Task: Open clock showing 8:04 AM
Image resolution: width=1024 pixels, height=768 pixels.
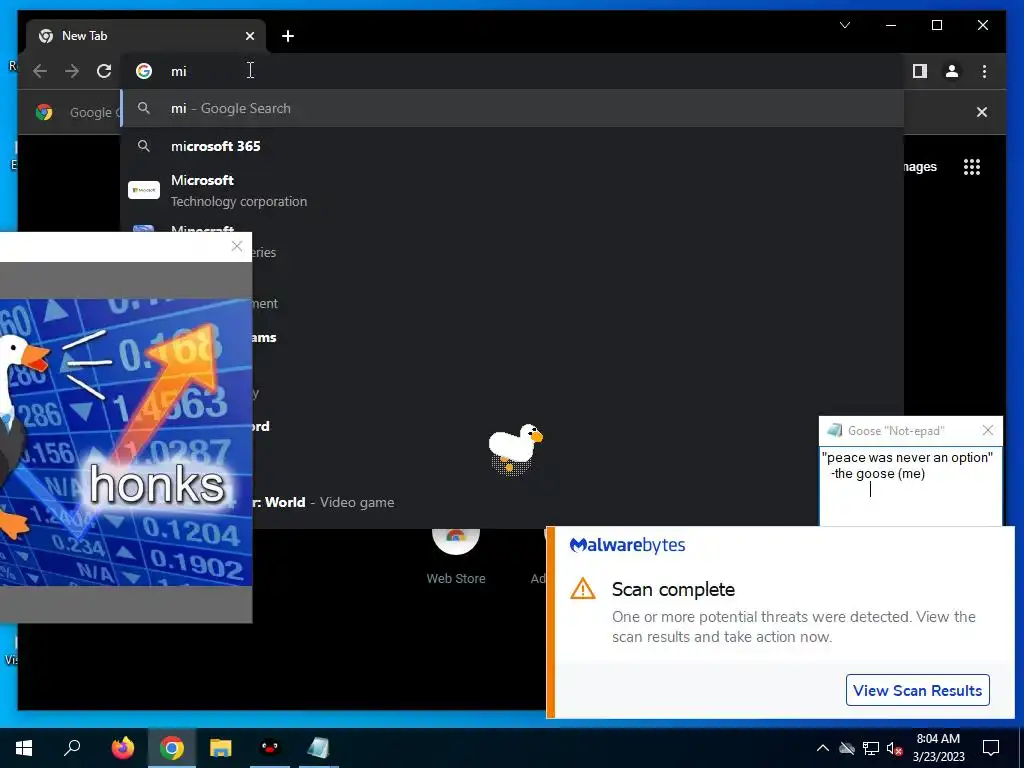Action: (x=938, y=748)
